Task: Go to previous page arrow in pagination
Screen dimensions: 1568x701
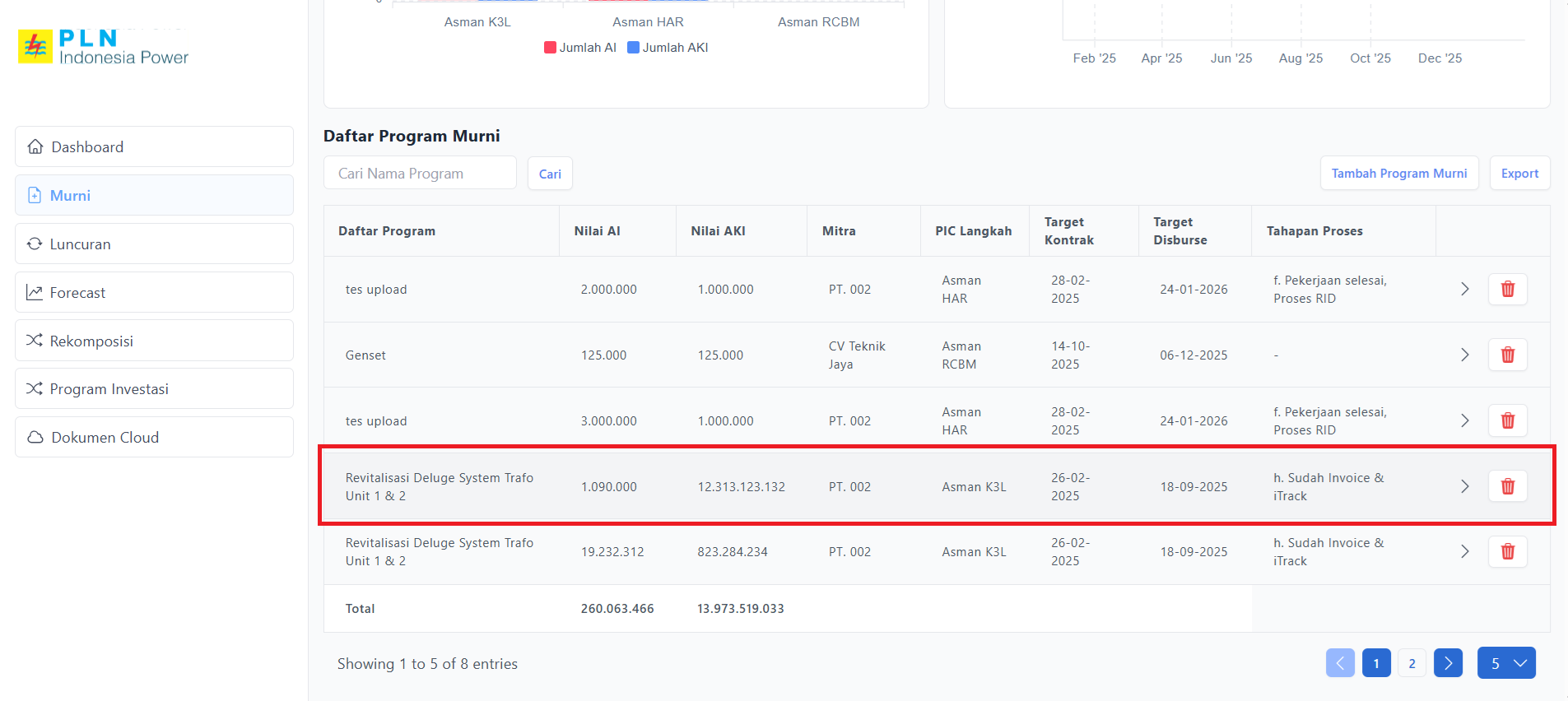Action: pyautogui.click(x=1339, y=663)
